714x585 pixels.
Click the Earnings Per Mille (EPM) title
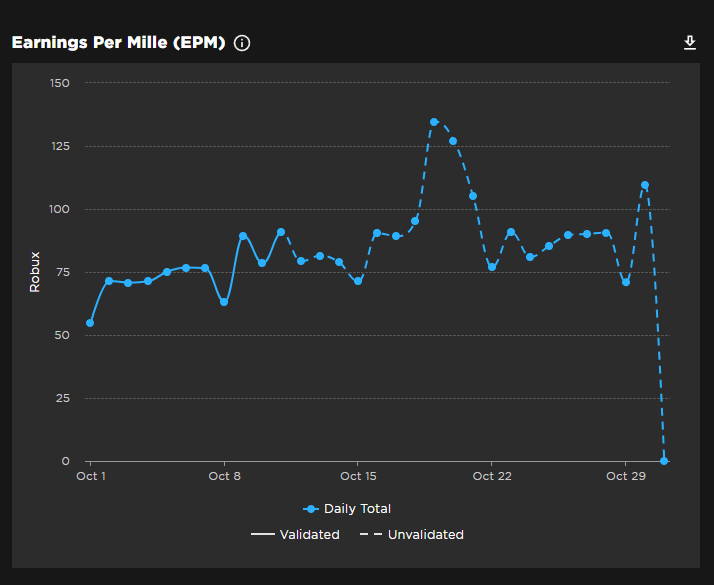tap(118, 43)
